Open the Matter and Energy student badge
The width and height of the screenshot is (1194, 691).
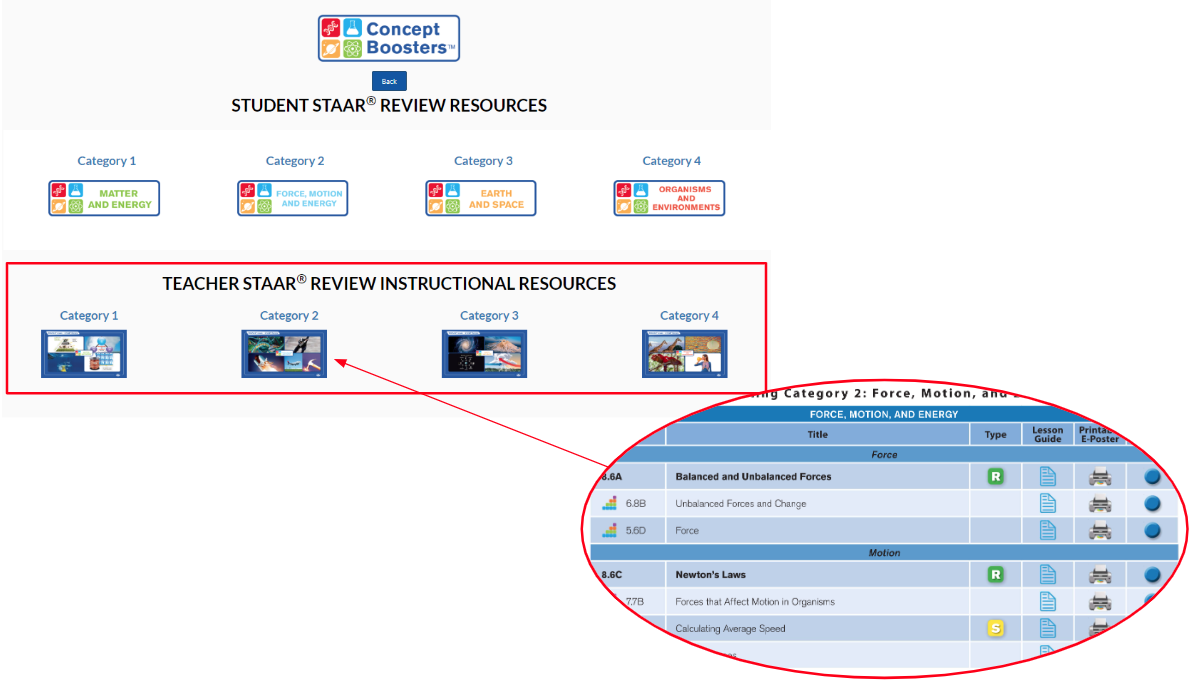click(104, 198)
